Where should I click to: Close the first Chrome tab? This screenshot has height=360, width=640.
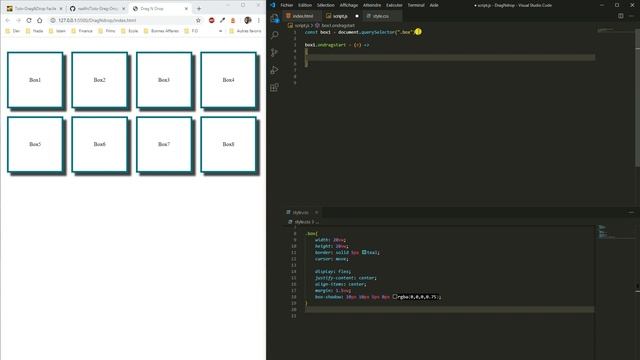pos(61,9)
